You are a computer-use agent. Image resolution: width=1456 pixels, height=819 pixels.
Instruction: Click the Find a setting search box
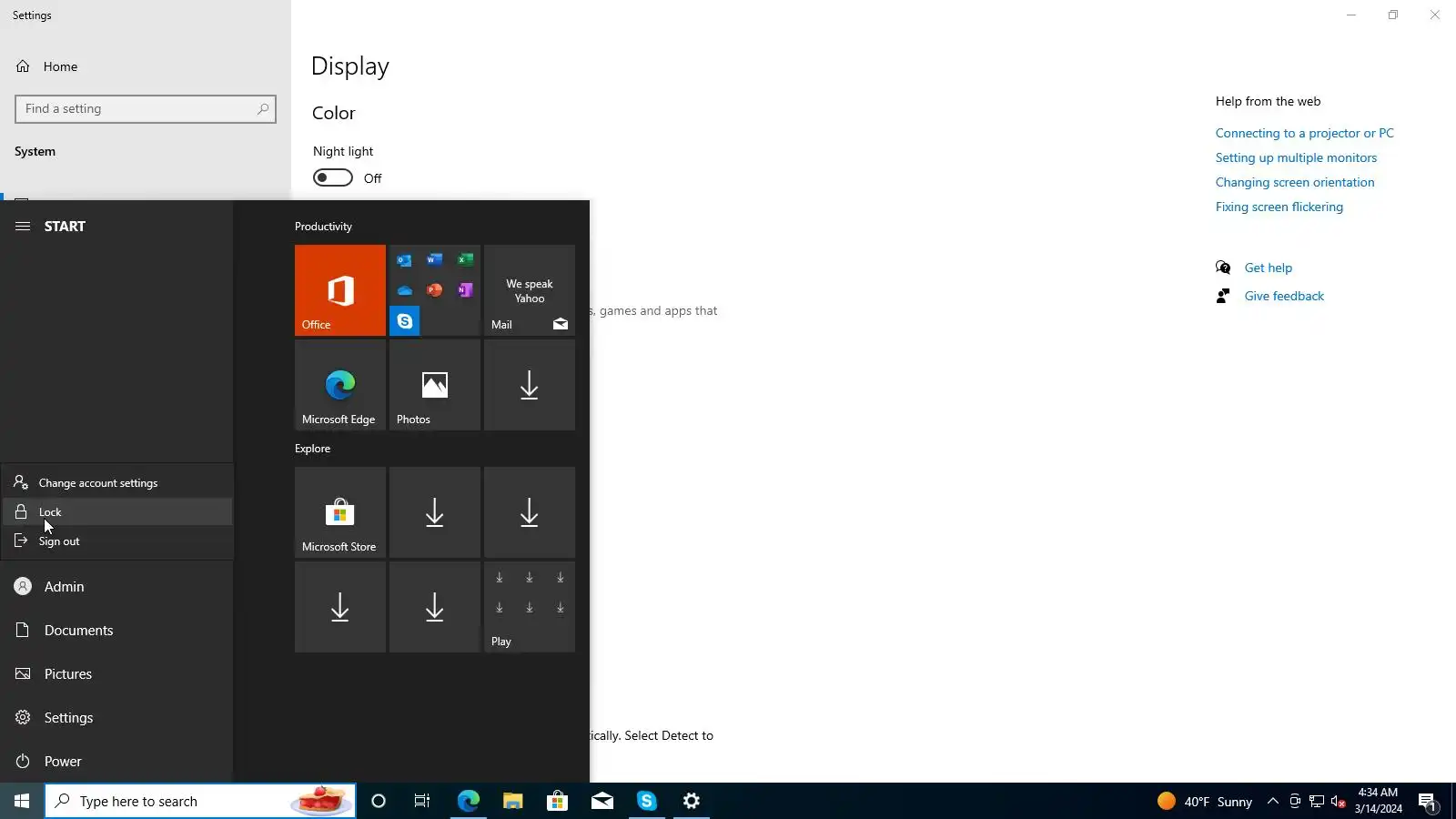146,109
